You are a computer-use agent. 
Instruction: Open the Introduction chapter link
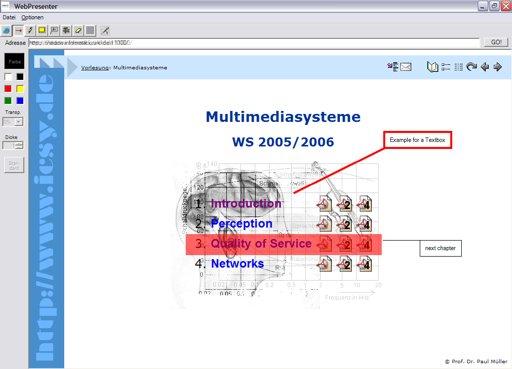click(x=246, y=204)
